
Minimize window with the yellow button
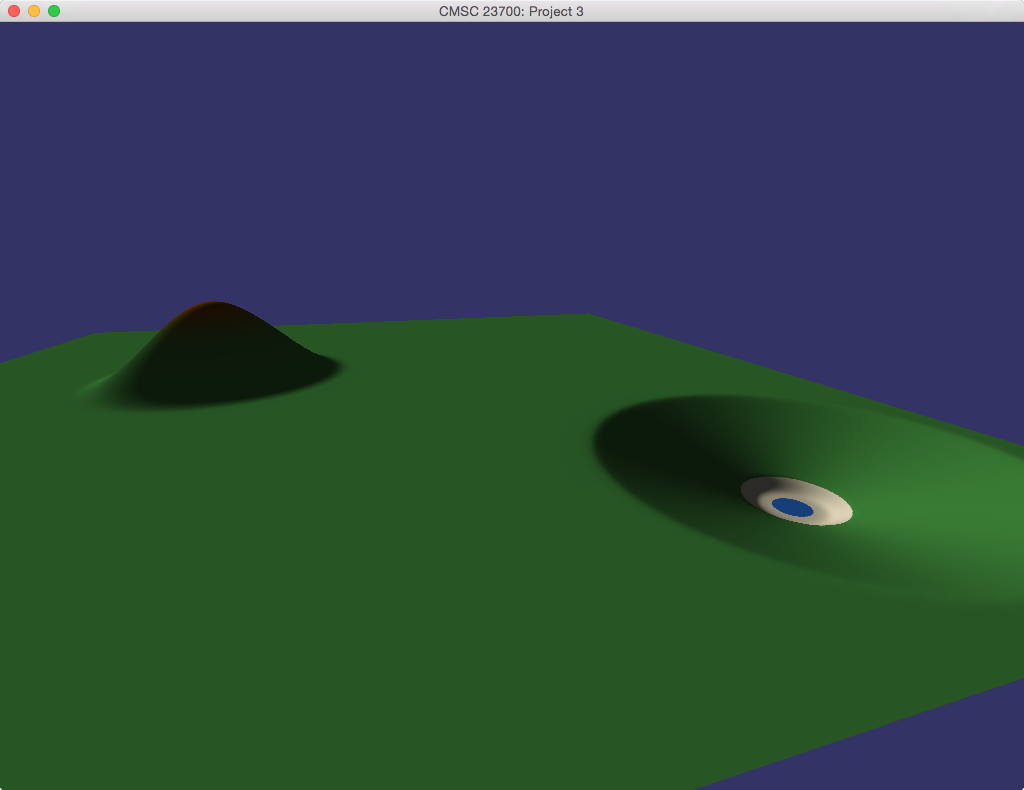tap(34, 11)
